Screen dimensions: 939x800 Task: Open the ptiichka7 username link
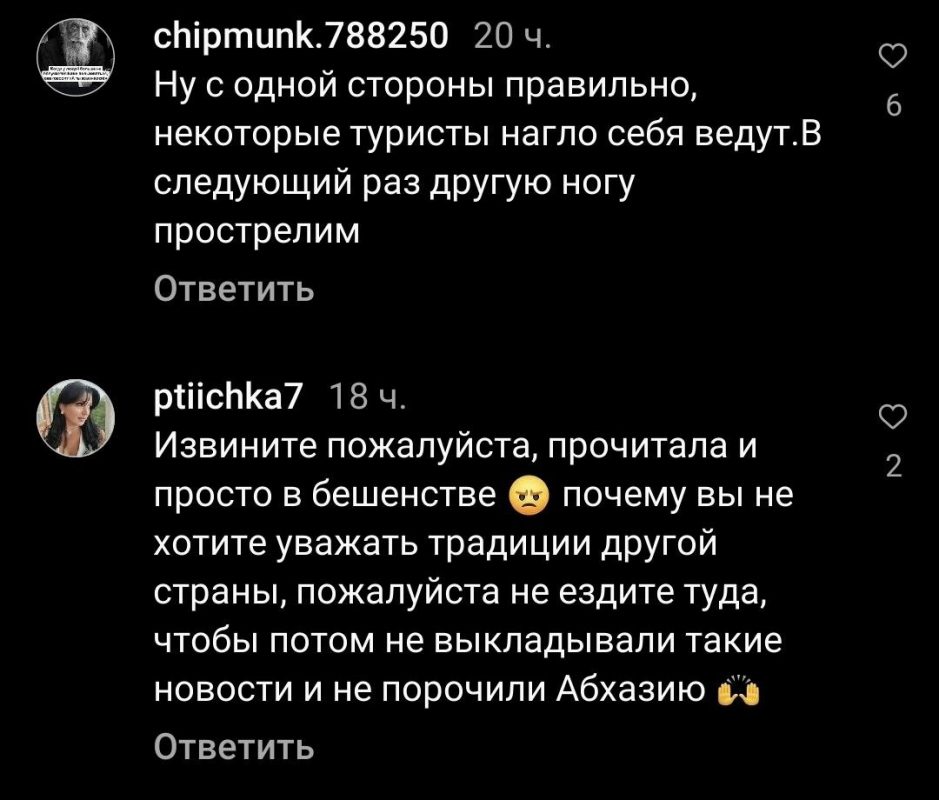(x=229, y=397)
